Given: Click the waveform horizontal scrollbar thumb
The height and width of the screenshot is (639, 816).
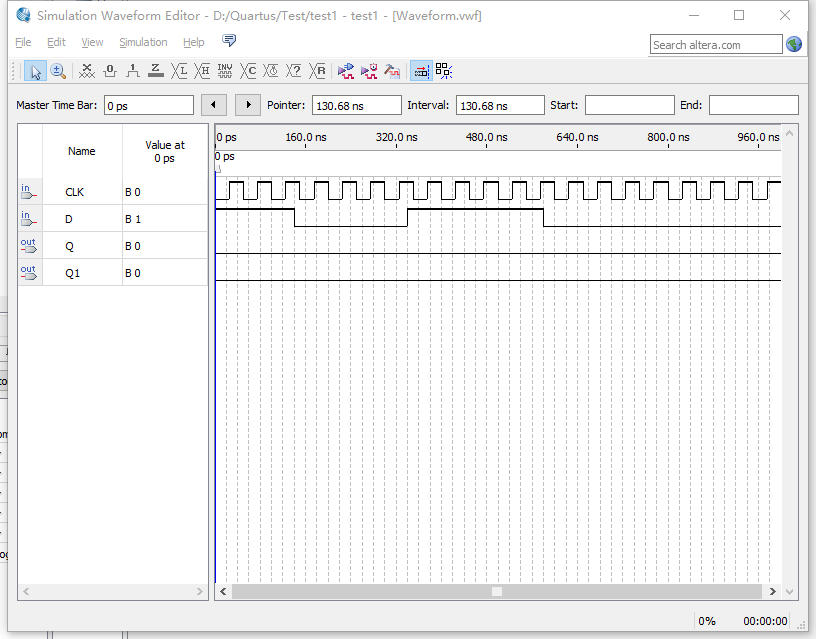Looking at the screenshot, I should [x=497, y=592].
